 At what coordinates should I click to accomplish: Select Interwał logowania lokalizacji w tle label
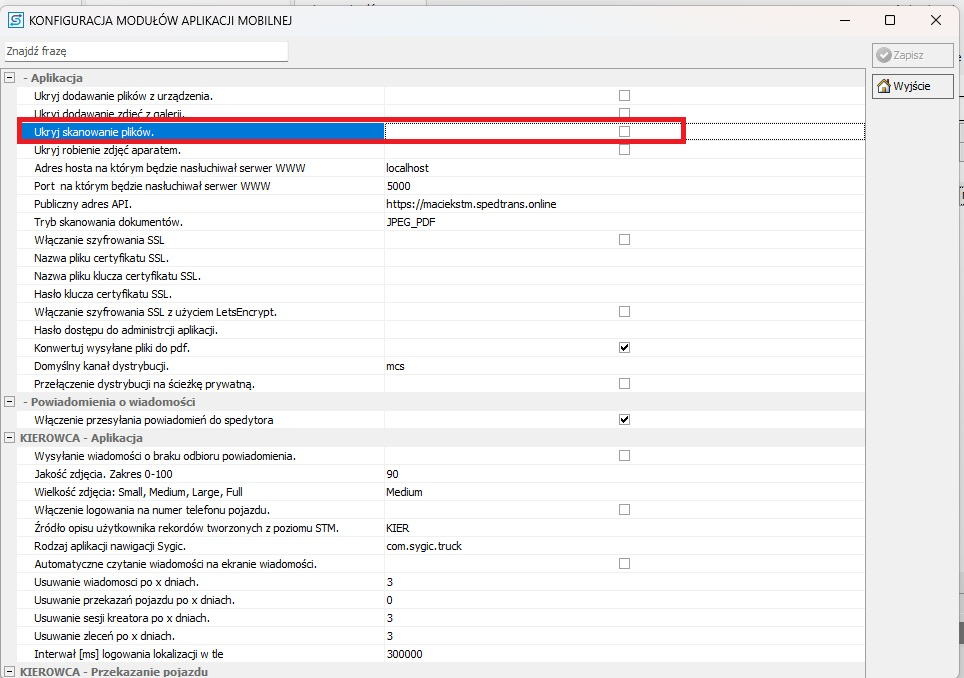tap(128, 654)
